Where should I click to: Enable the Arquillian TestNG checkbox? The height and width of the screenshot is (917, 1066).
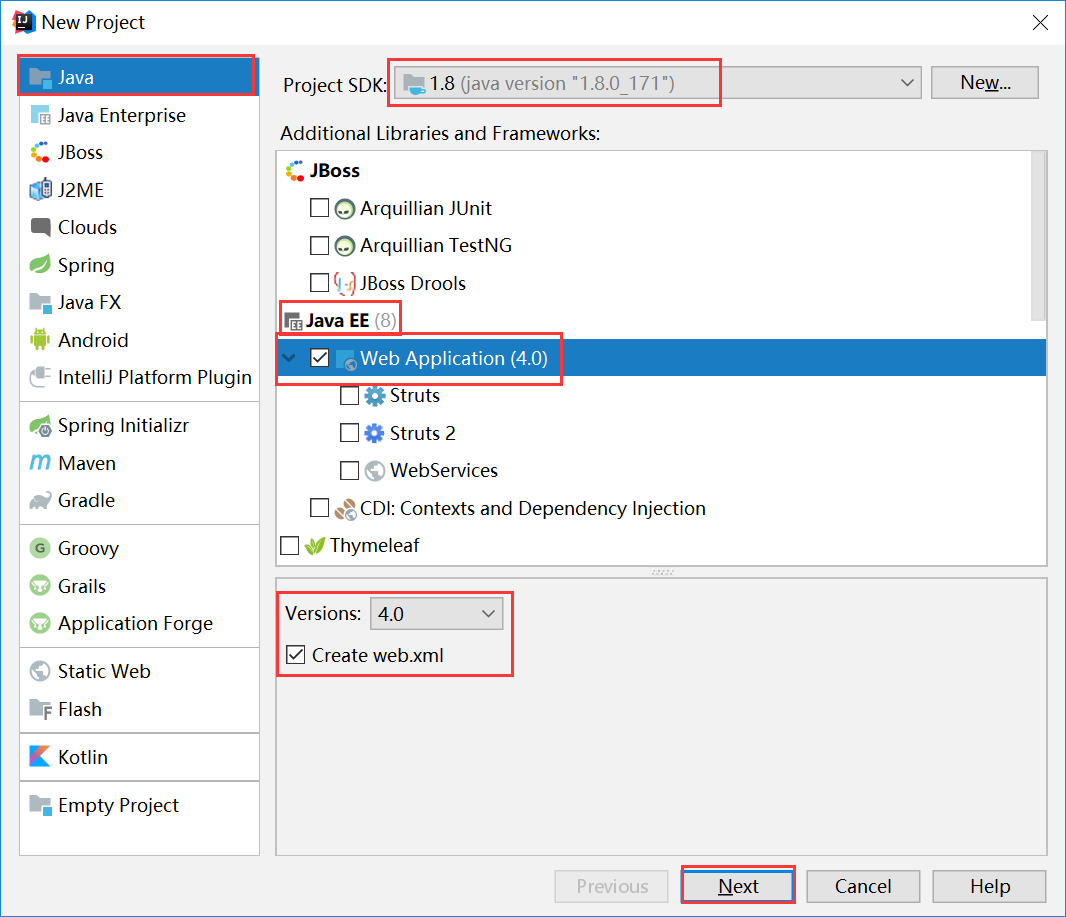[x=319, y=245]
